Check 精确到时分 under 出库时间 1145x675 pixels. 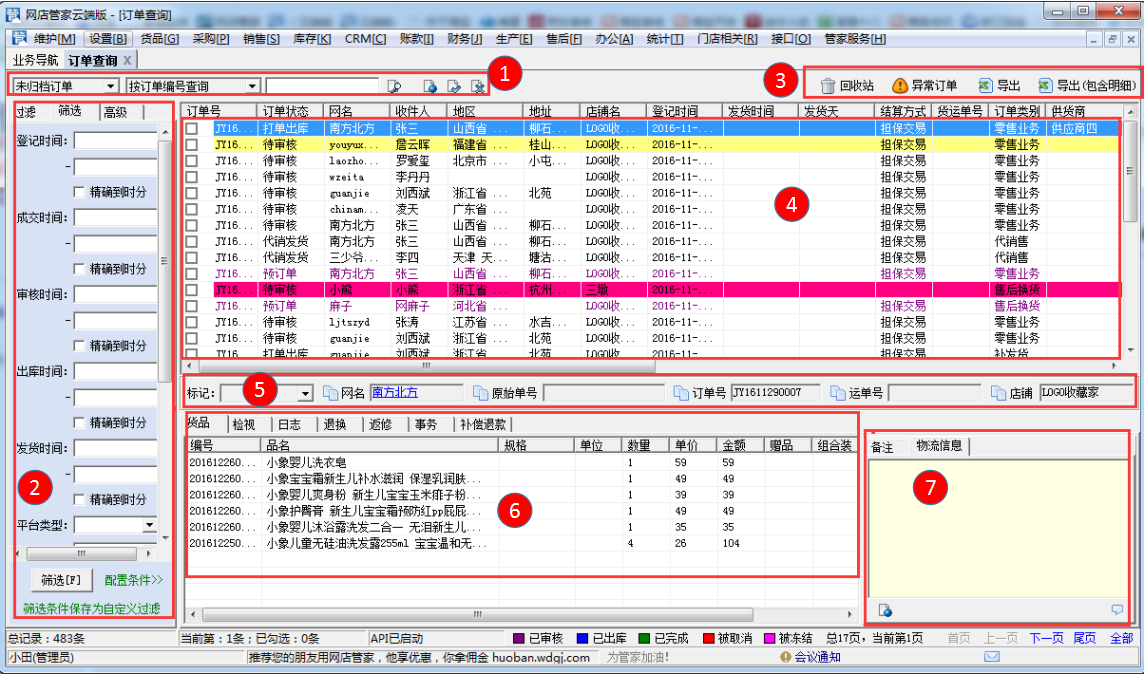pyautogui.click(x=80, y=423)
